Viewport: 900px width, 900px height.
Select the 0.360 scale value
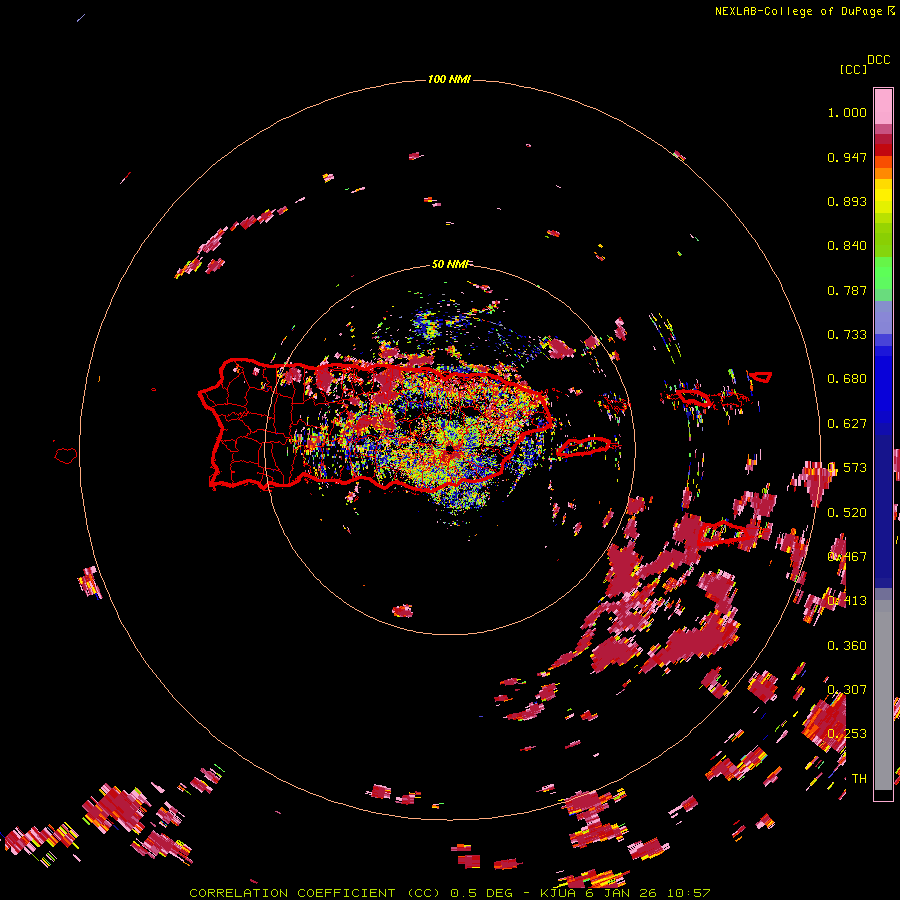847,646
